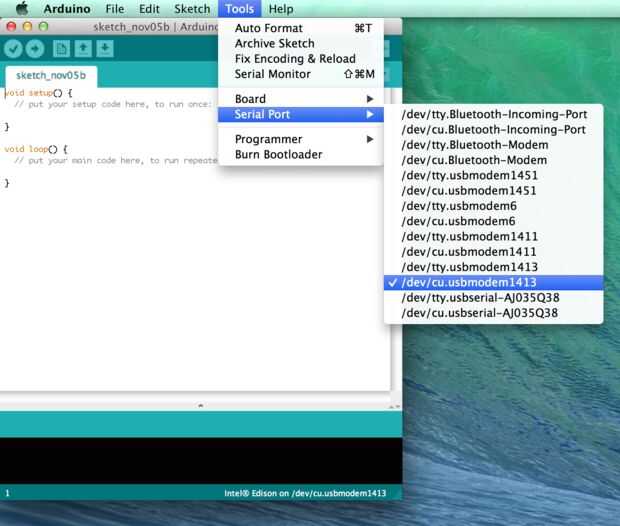This screenshot has width=620, height=526.
Task: Expand the Board submenu
Action: click(x=301, y=99)
